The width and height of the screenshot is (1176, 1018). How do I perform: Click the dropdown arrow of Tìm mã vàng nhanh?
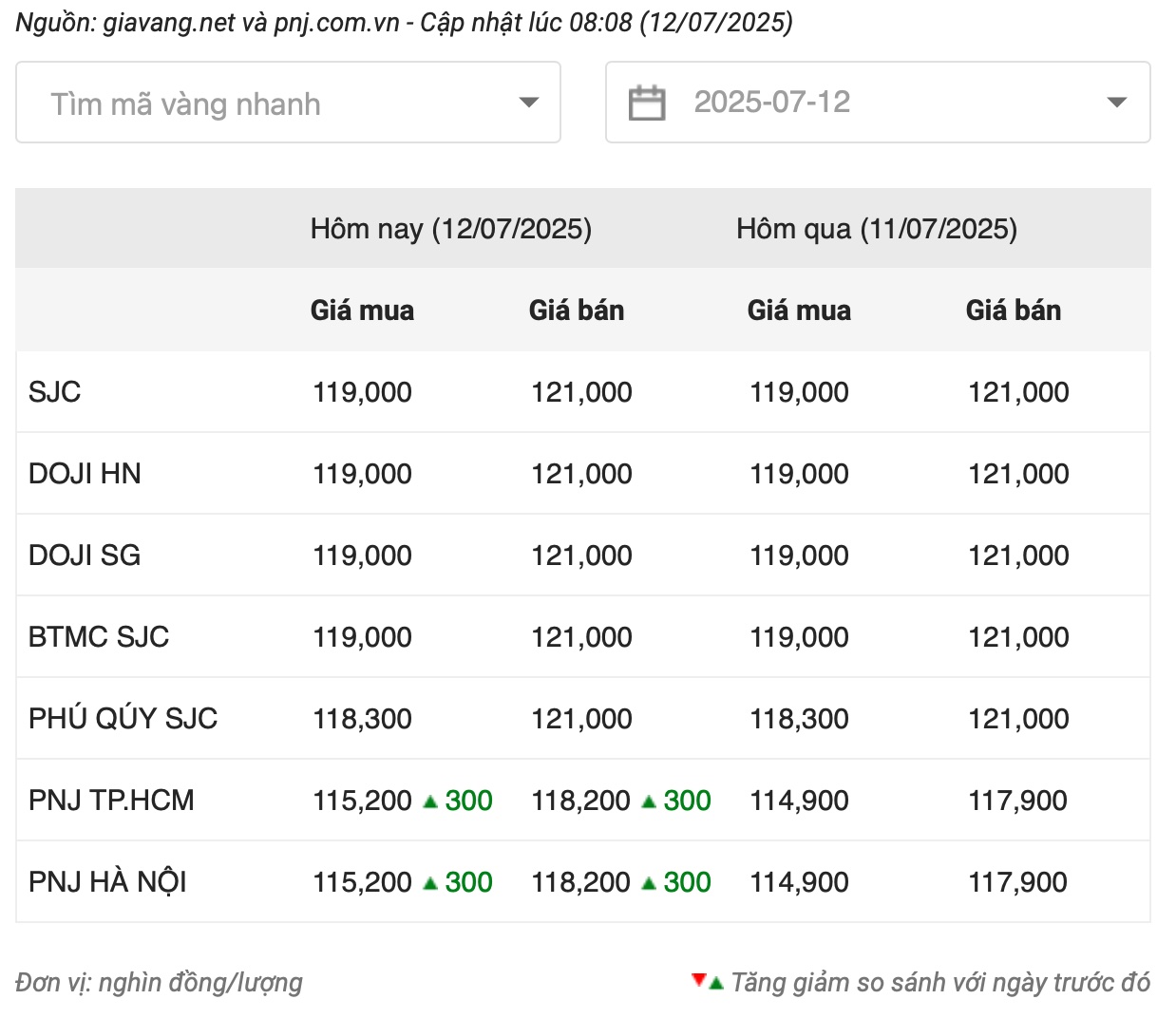coord(529,103)
